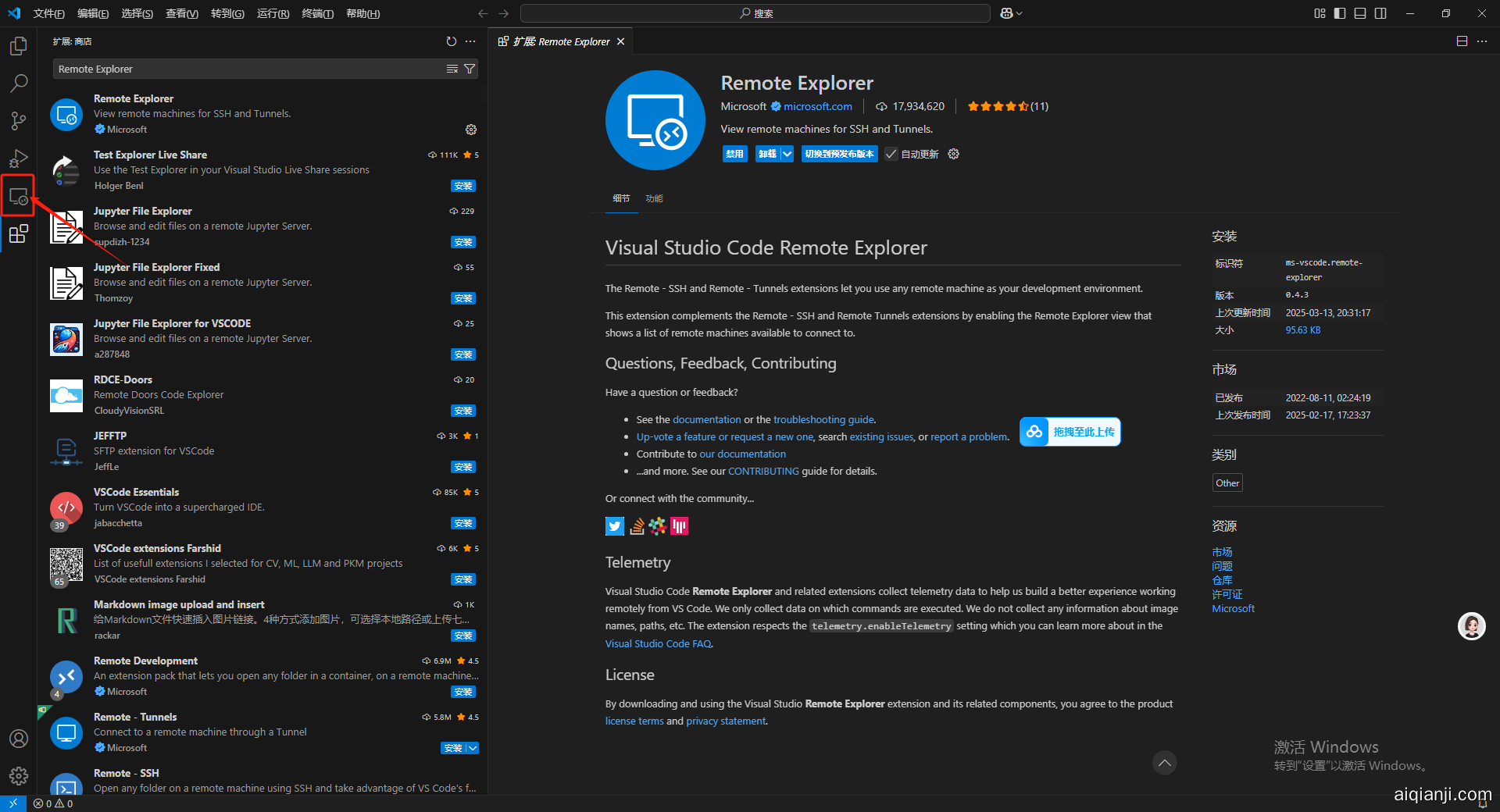This screenshot has height=812, width=1500.
Task: Open the Remote Explorer activity bar icon
Action: tap(19, 197)
